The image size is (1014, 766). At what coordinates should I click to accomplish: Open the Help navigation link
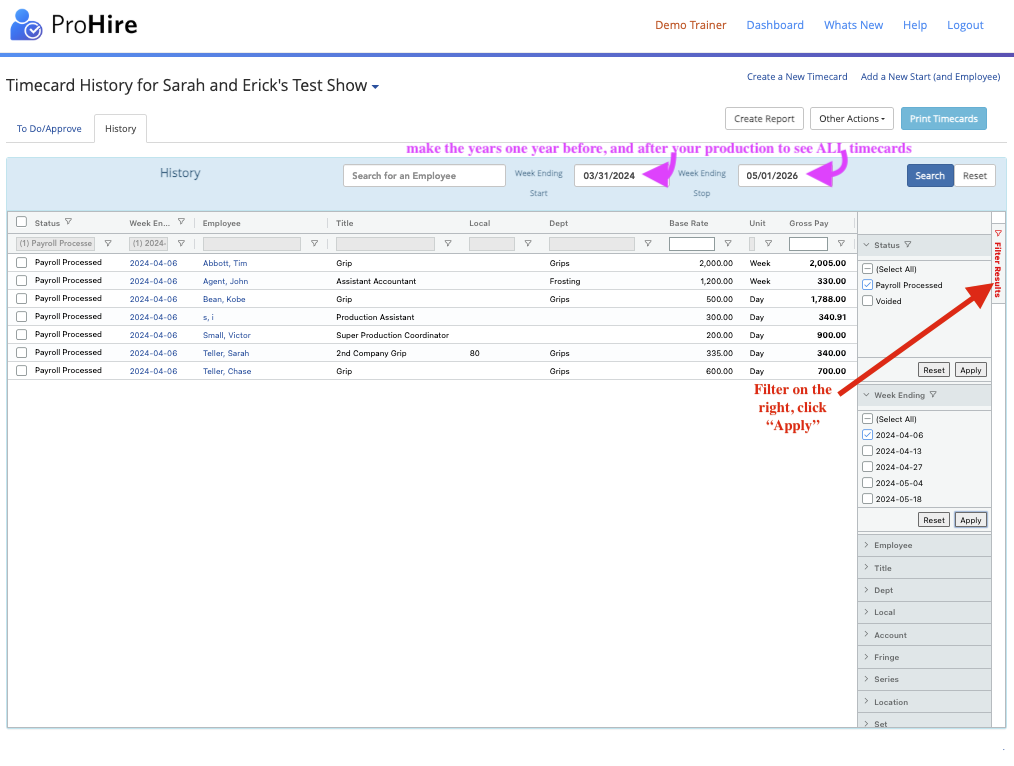(914, 25)
